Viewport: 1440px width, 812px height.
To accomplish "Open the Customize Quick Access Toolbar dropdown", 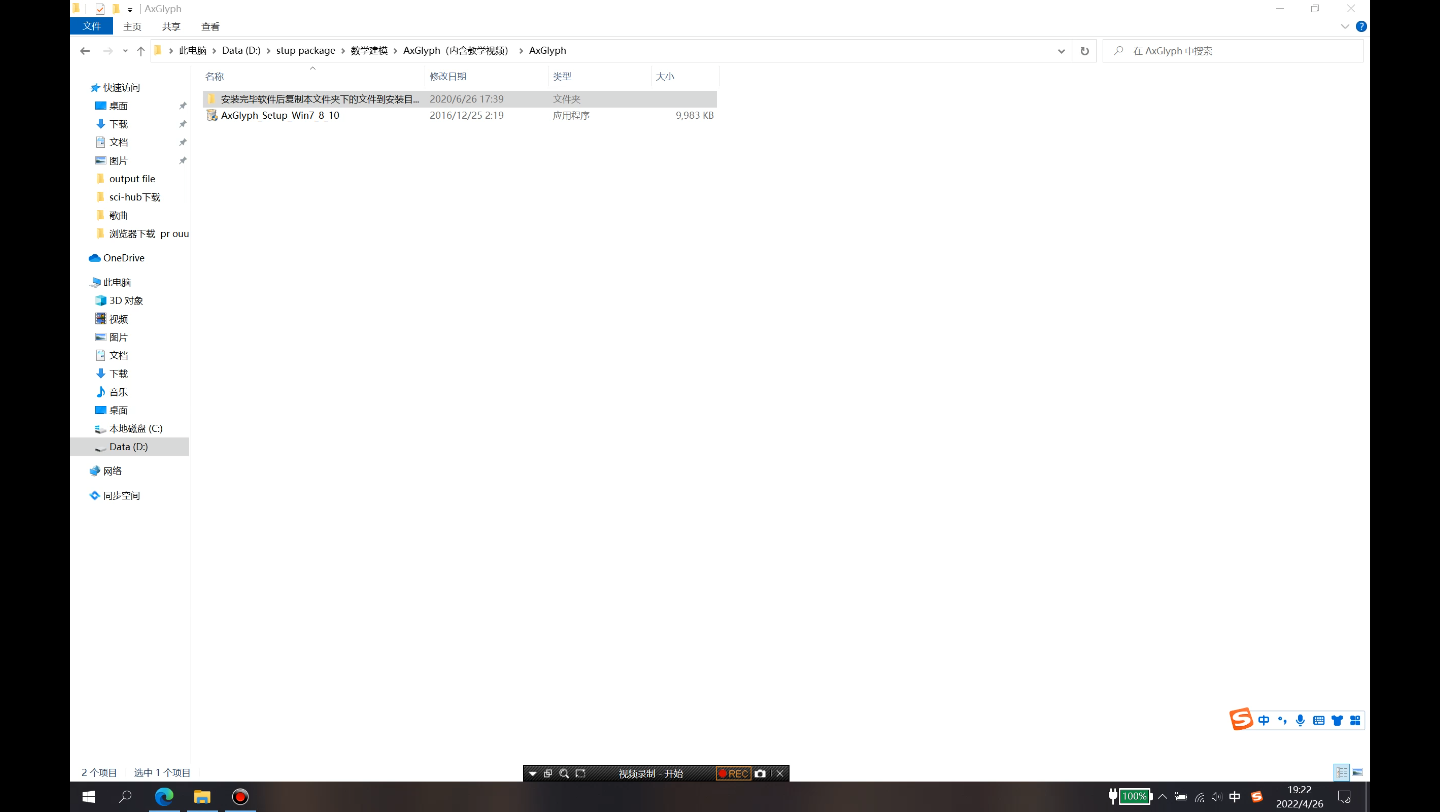I will [130, 9].
